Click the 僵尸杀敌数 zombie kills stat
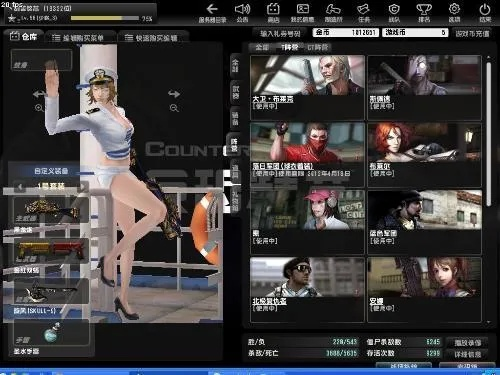Screen dimensions: 500x375 tap(404, 342)
